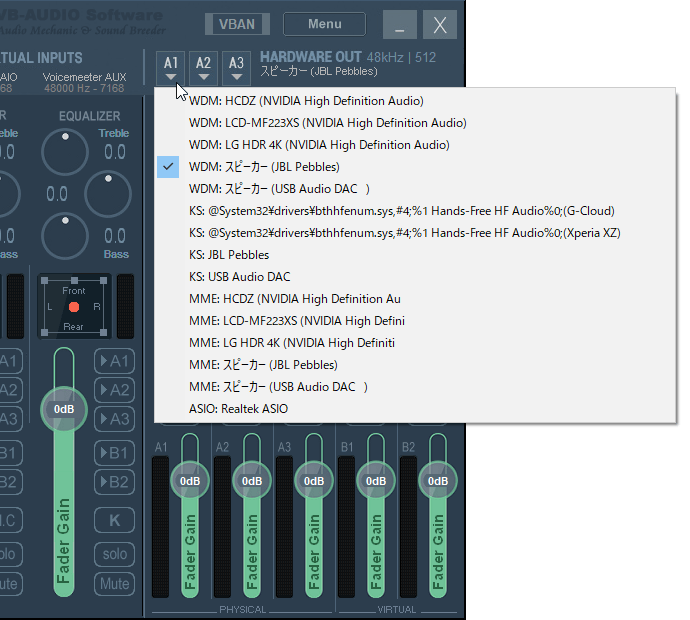Select MME: LCD-MF223XS device
Image resolution: width=690 pixels, height=620 pixels.
point(415,321)
